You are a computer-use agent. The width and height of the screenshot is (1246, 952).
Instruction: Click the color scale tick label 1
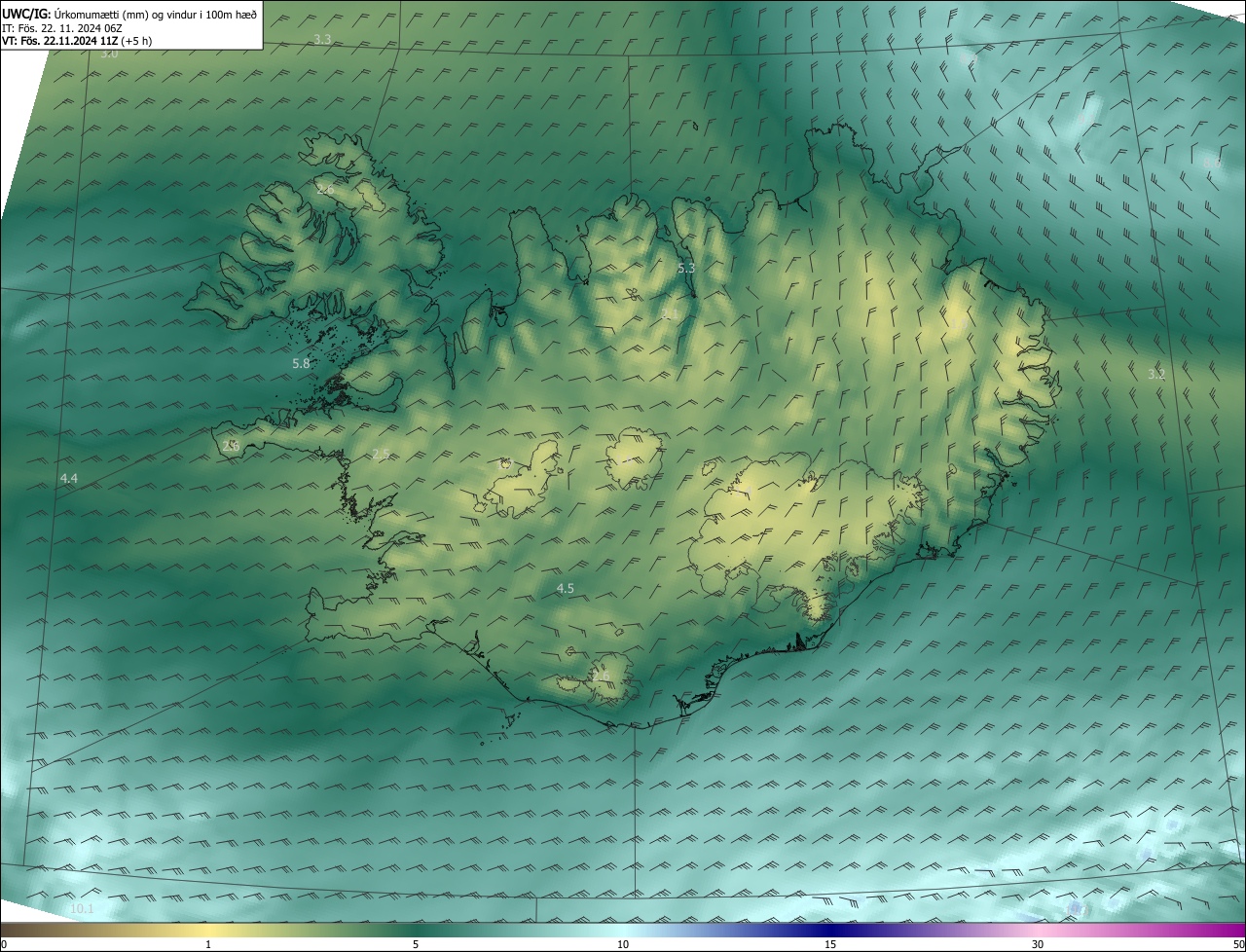(x=208, y=944)
